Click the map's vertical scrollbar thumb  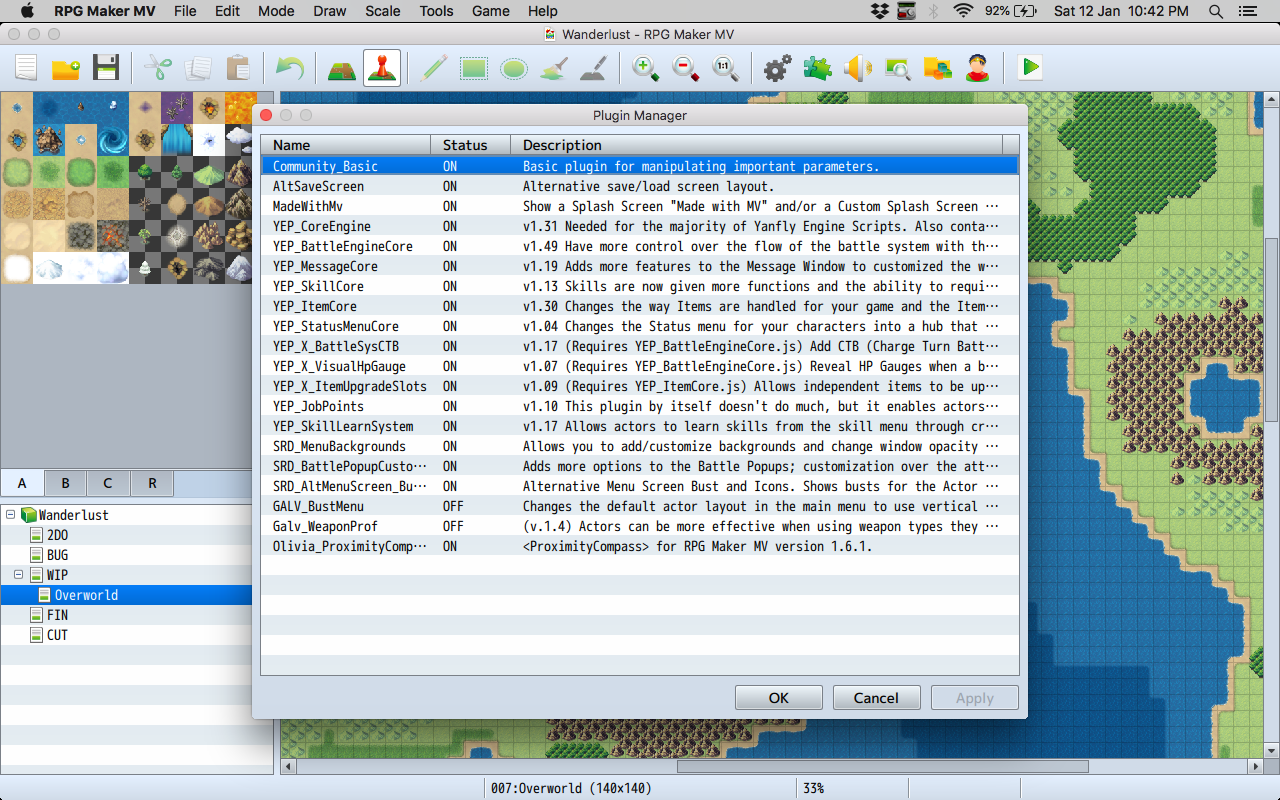(1271, 329)
